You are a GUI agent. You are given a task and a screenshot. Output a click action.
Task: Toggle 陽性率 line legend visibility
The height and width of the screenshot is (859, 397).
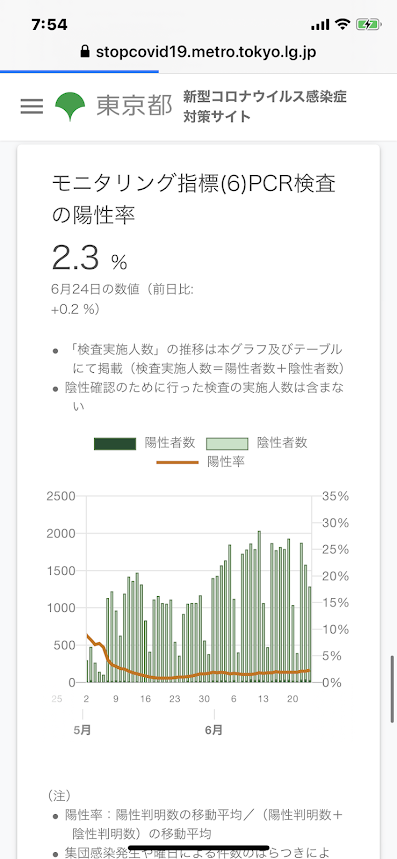click(200, 462)
